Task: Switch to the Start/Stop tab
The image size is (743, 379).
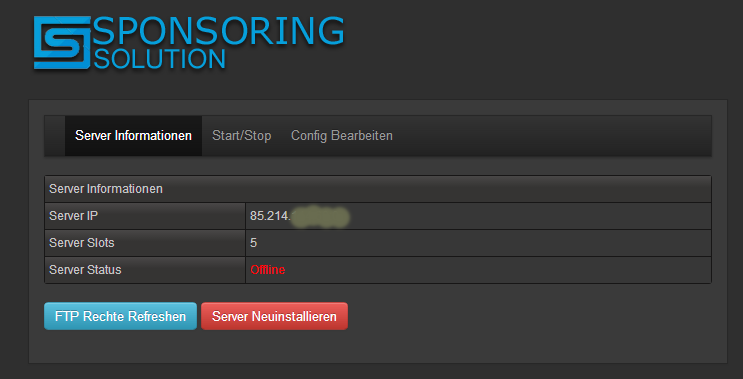Action: click(242, 136)
